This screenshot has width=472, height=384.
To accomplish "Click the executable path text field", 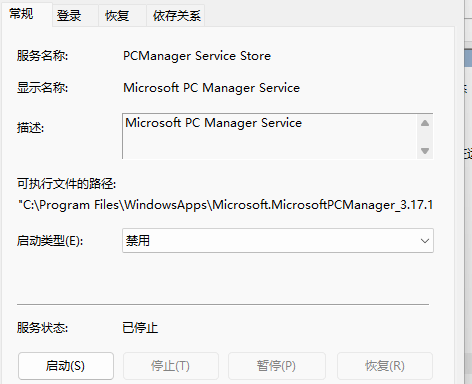I will tap(225, 205).
